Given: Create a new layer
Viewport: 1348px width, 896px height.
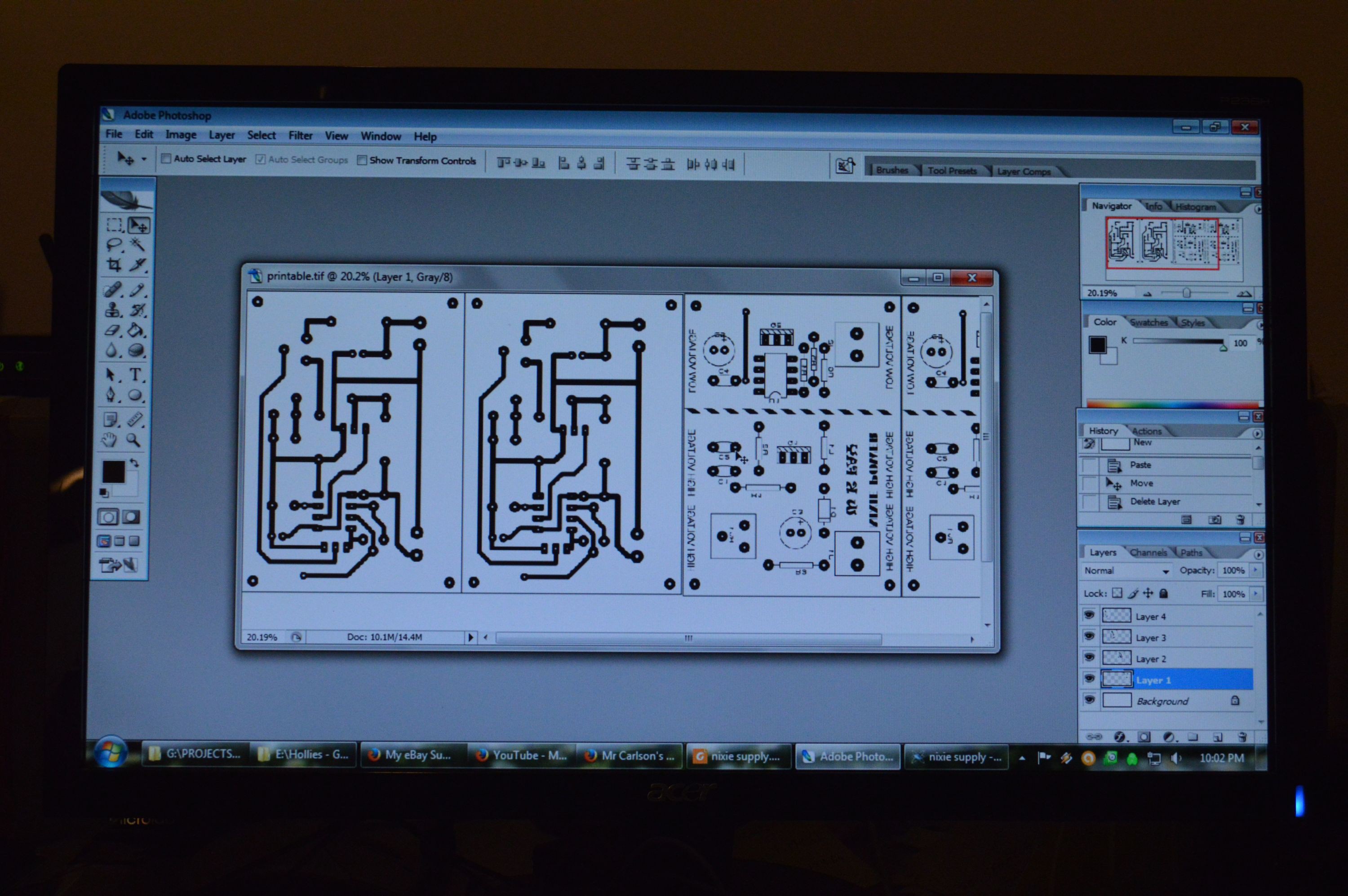Looking at the screenshot, I should 1218,737.
